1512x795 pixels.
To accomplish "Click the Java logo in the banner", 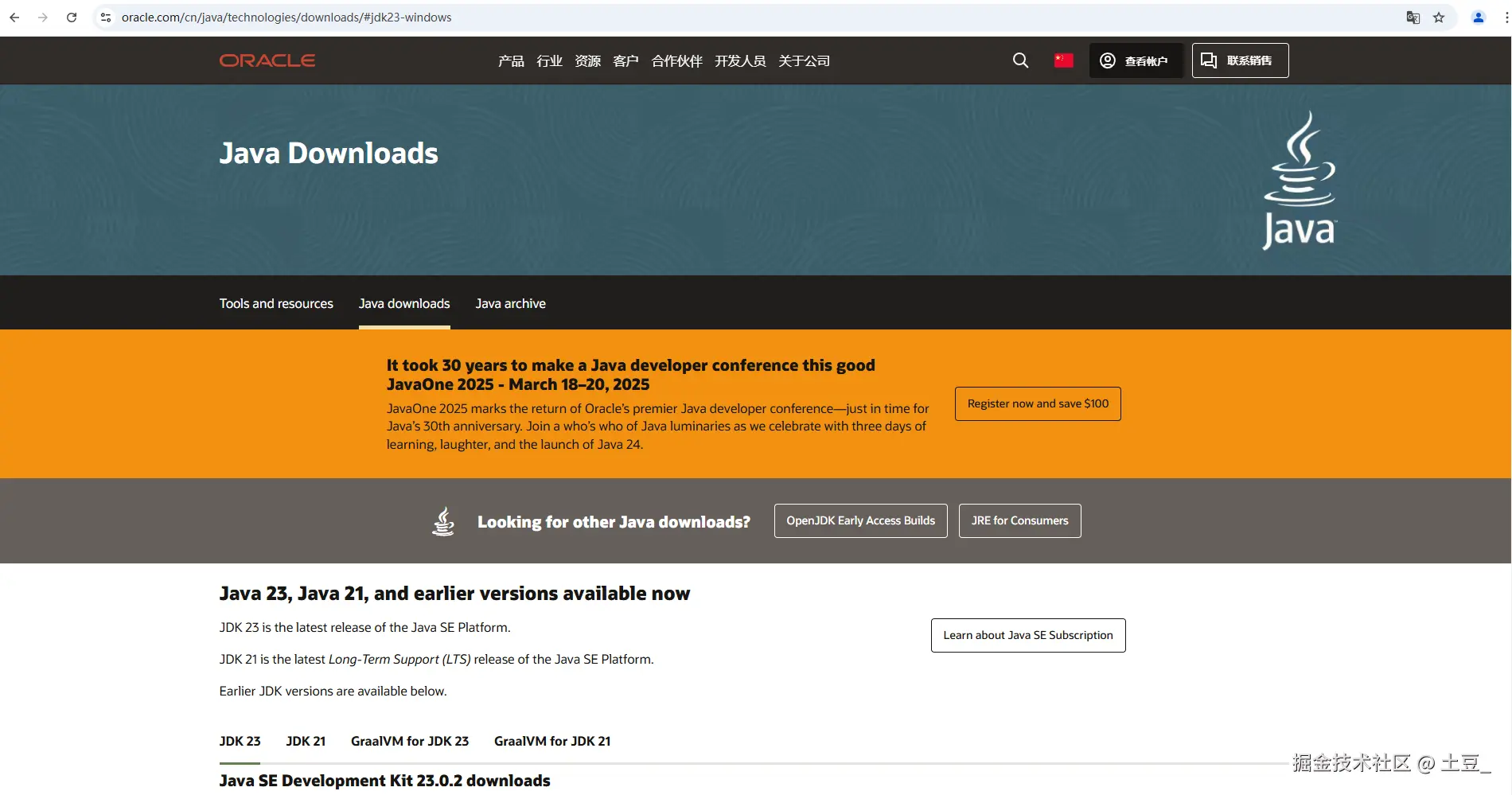I will tap(1300, 181).
